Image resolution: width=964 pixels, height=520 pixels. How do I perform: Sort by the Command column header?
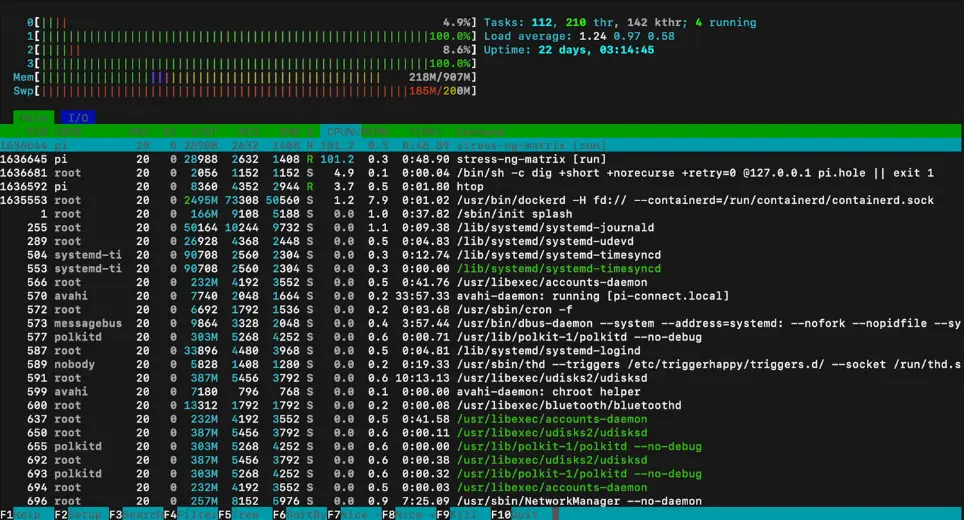(x=480, y=132)
